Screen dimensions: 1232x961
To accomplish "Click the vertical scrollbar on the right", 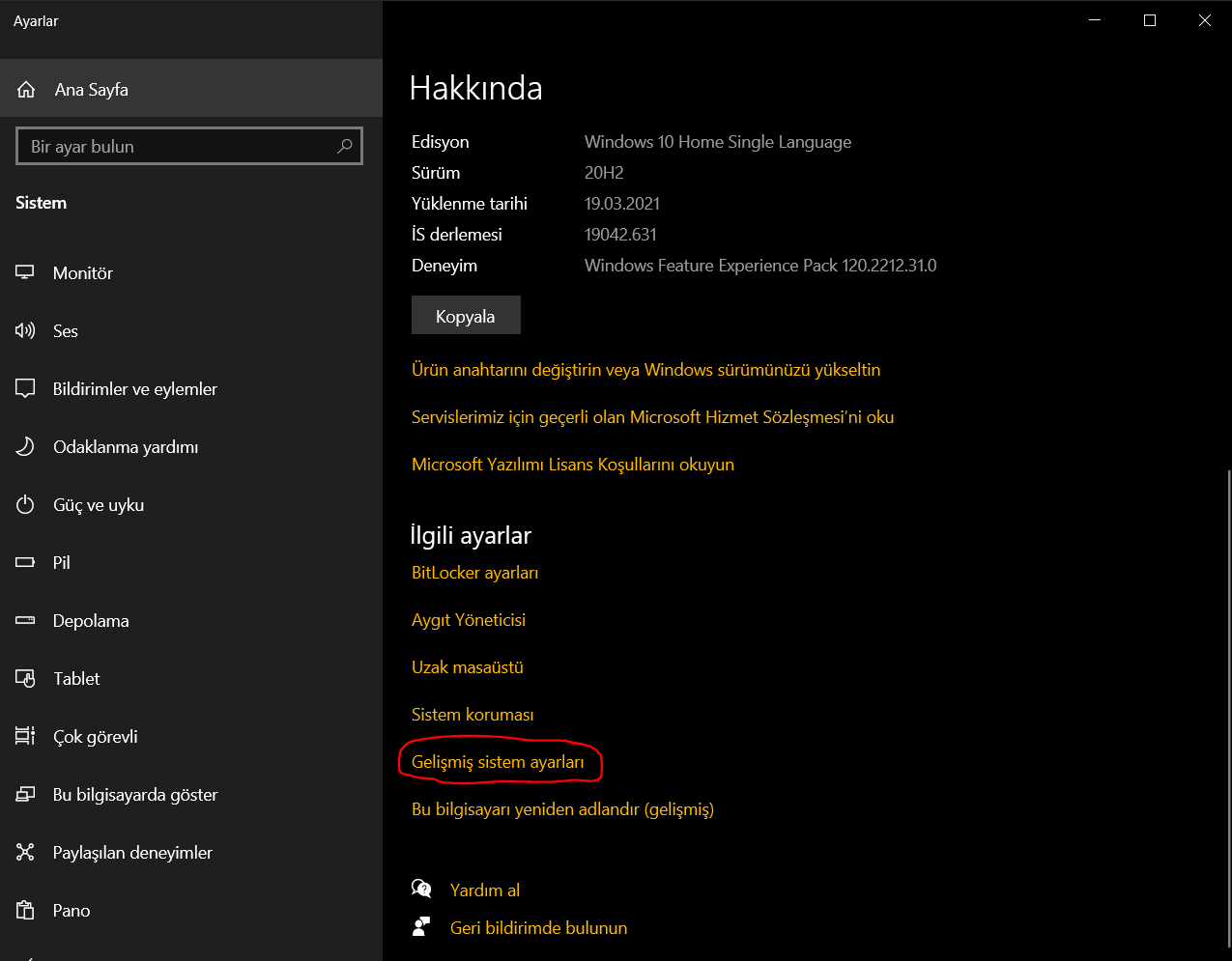I will click(1228, 705).
